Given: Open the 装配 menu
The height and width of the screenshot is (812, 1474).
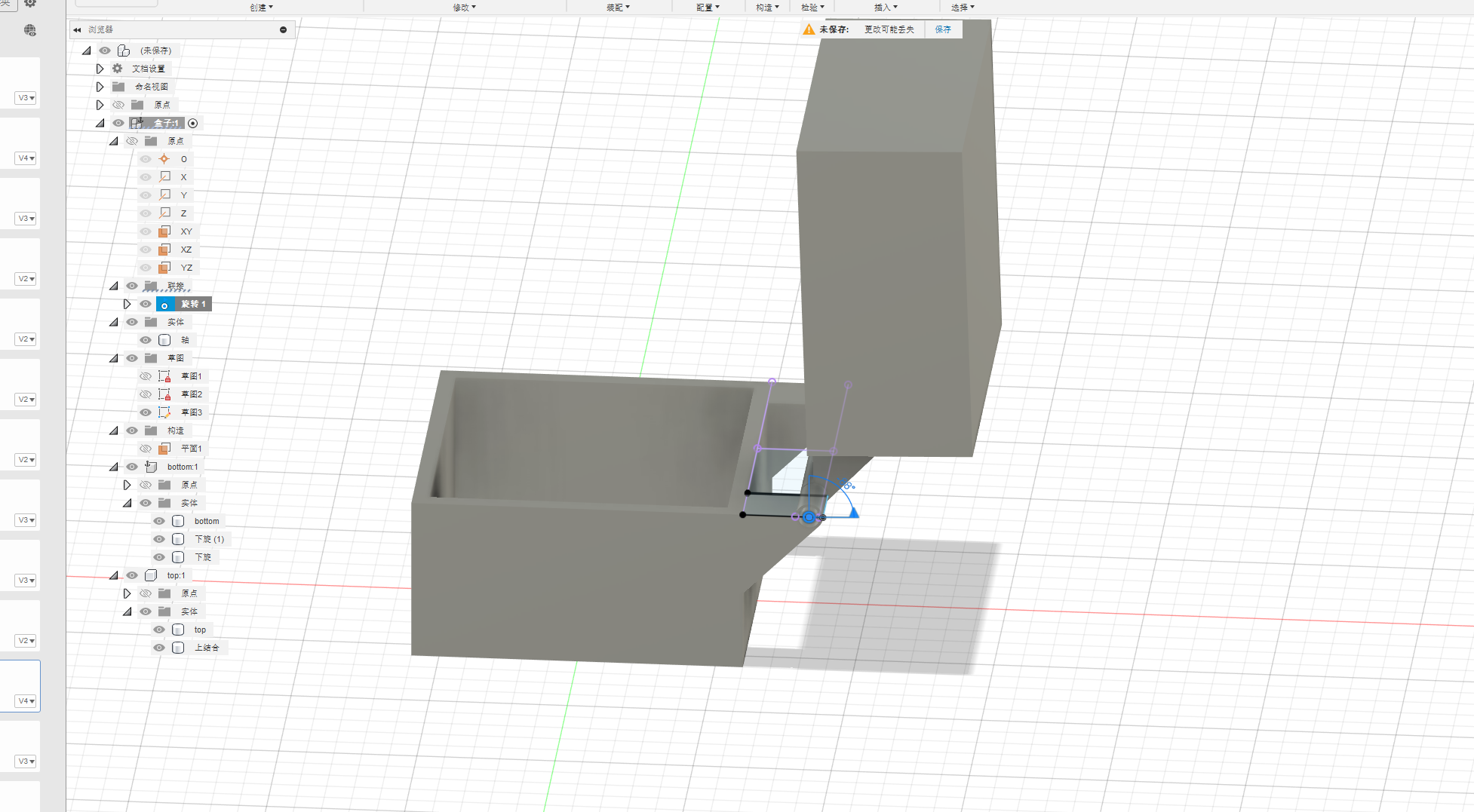Looking at the screenshot, I should pos(618,8).
